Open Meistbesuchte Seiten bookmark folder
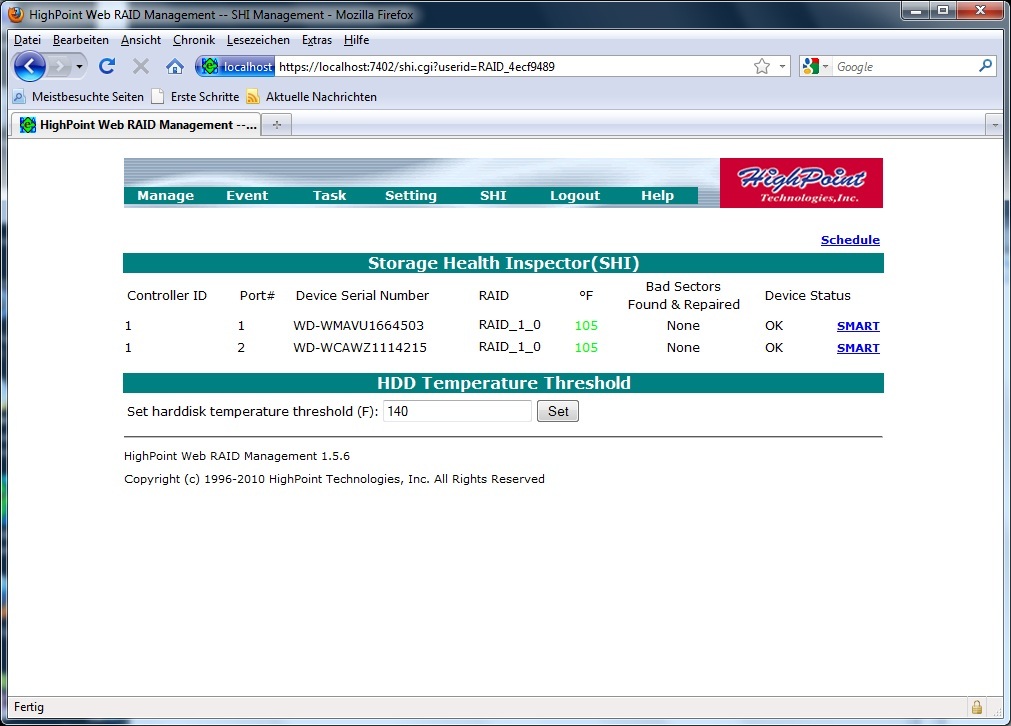This screenshot has height=726, width=1011. pos(79,97)
